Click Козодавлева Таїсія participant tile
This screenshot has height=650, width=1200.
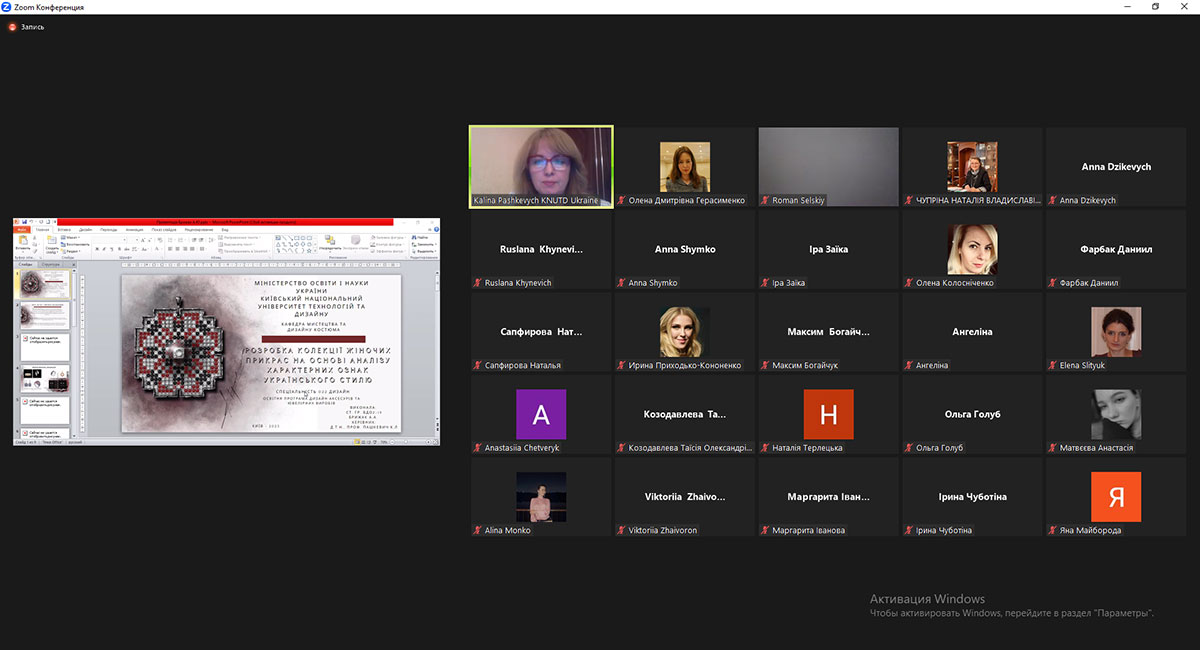(685, 414)
